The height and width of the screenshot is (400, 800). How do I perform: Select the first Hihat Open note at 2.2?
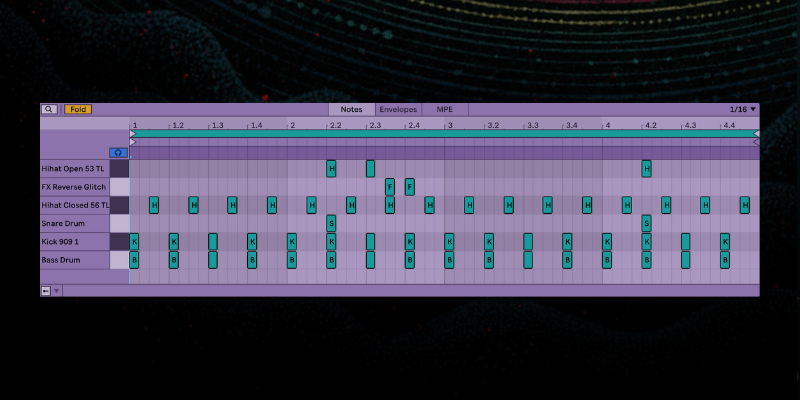pos(331,169)
